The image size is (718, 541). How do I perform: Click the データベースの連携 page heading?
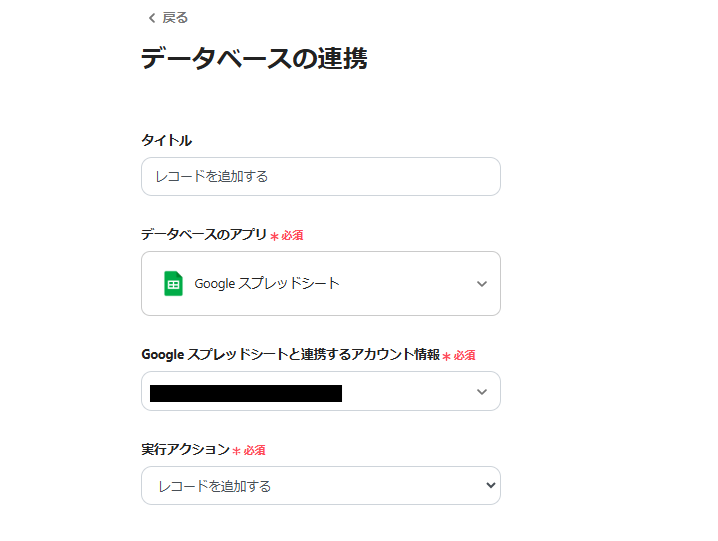[x=254, y=59]
